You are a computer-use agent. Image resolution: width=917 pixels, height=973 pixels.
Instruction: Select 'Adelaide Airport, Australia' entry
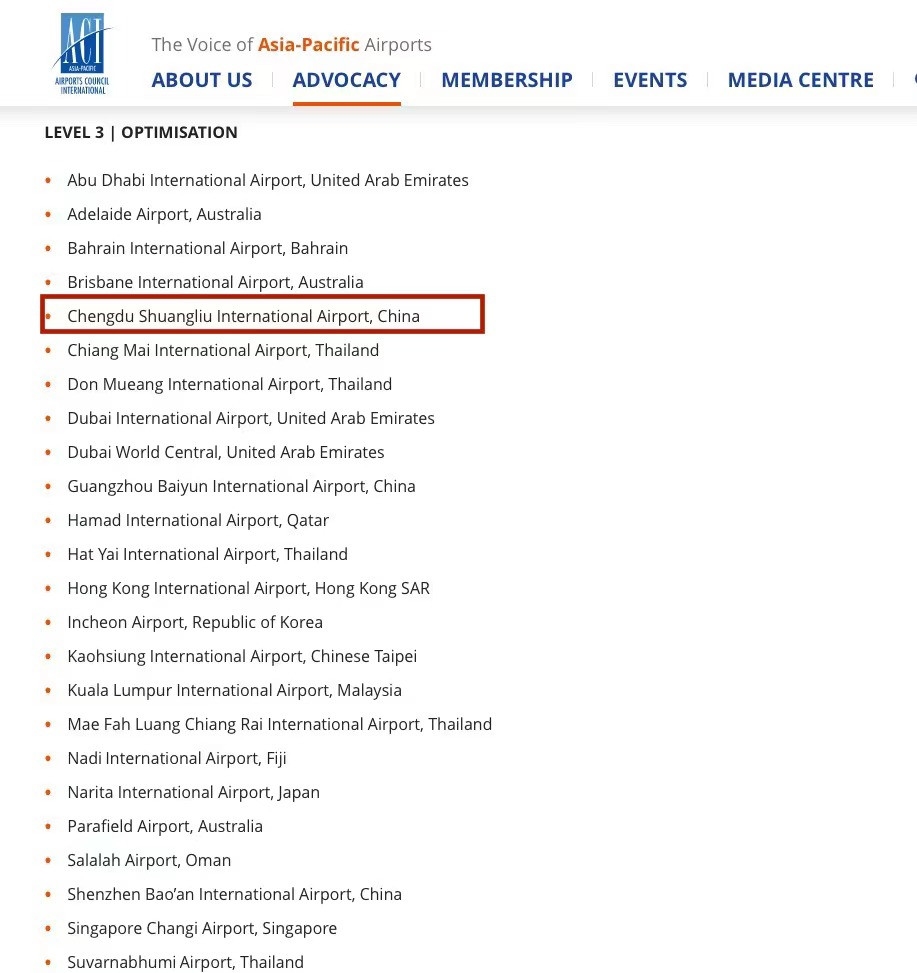[164, 214]
